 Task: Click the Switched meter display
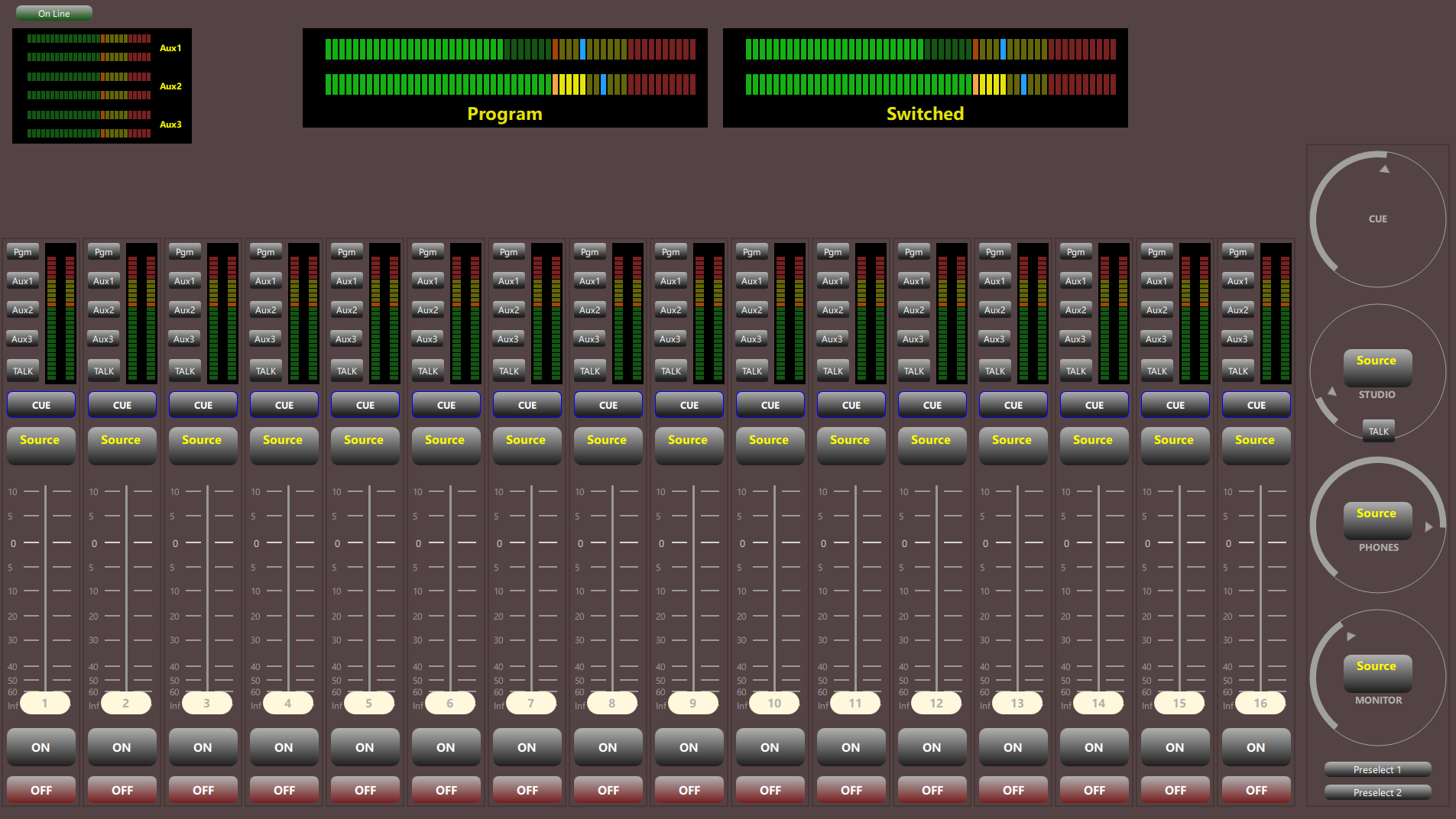(x=925, y=78)
